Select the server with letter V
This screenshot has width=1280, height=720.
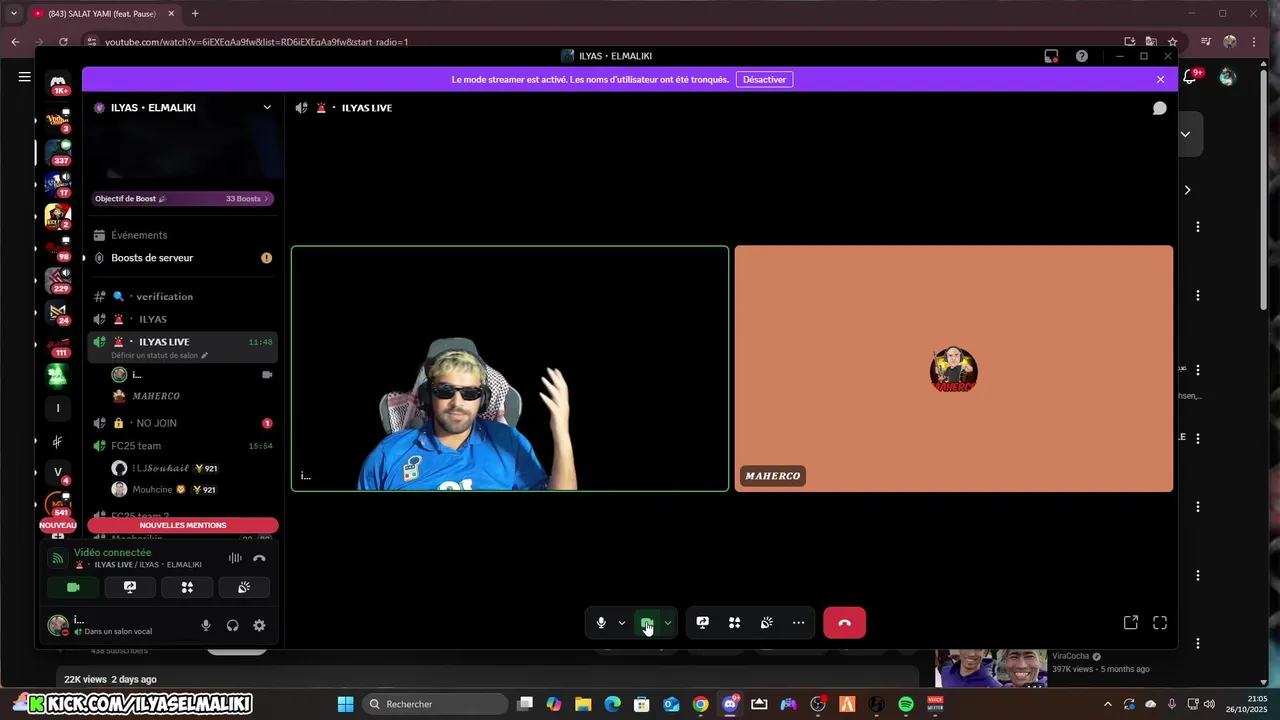point(58,472)
